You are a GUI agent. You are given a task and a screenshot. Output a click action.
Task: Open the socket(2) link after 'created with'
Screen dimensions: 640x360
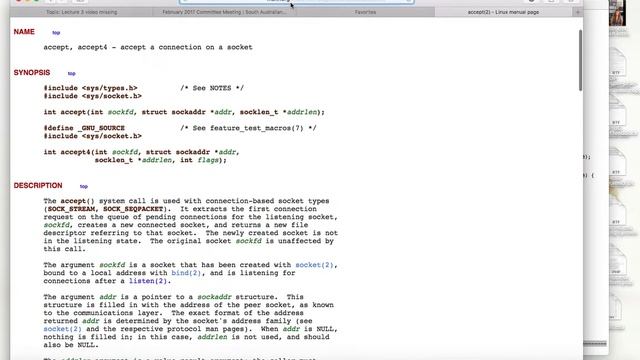coord(314,265)
